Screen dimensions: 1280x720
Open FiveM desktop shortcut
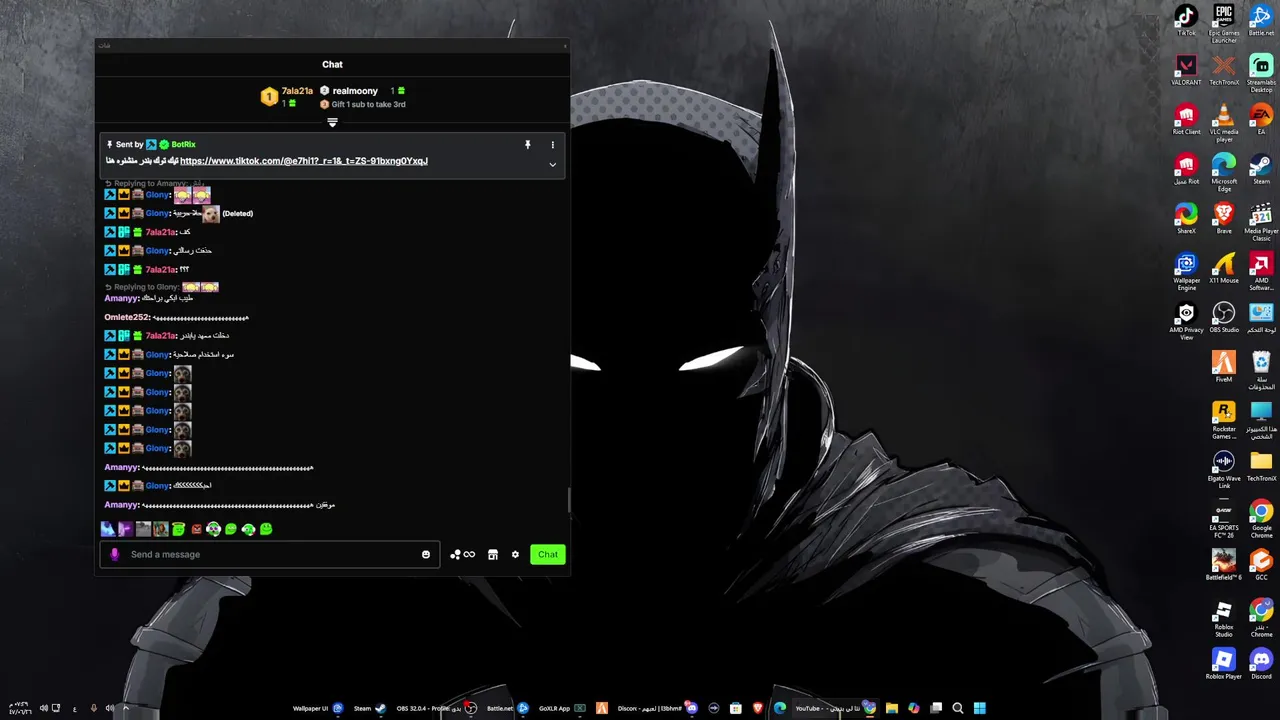click(1224, 367)
